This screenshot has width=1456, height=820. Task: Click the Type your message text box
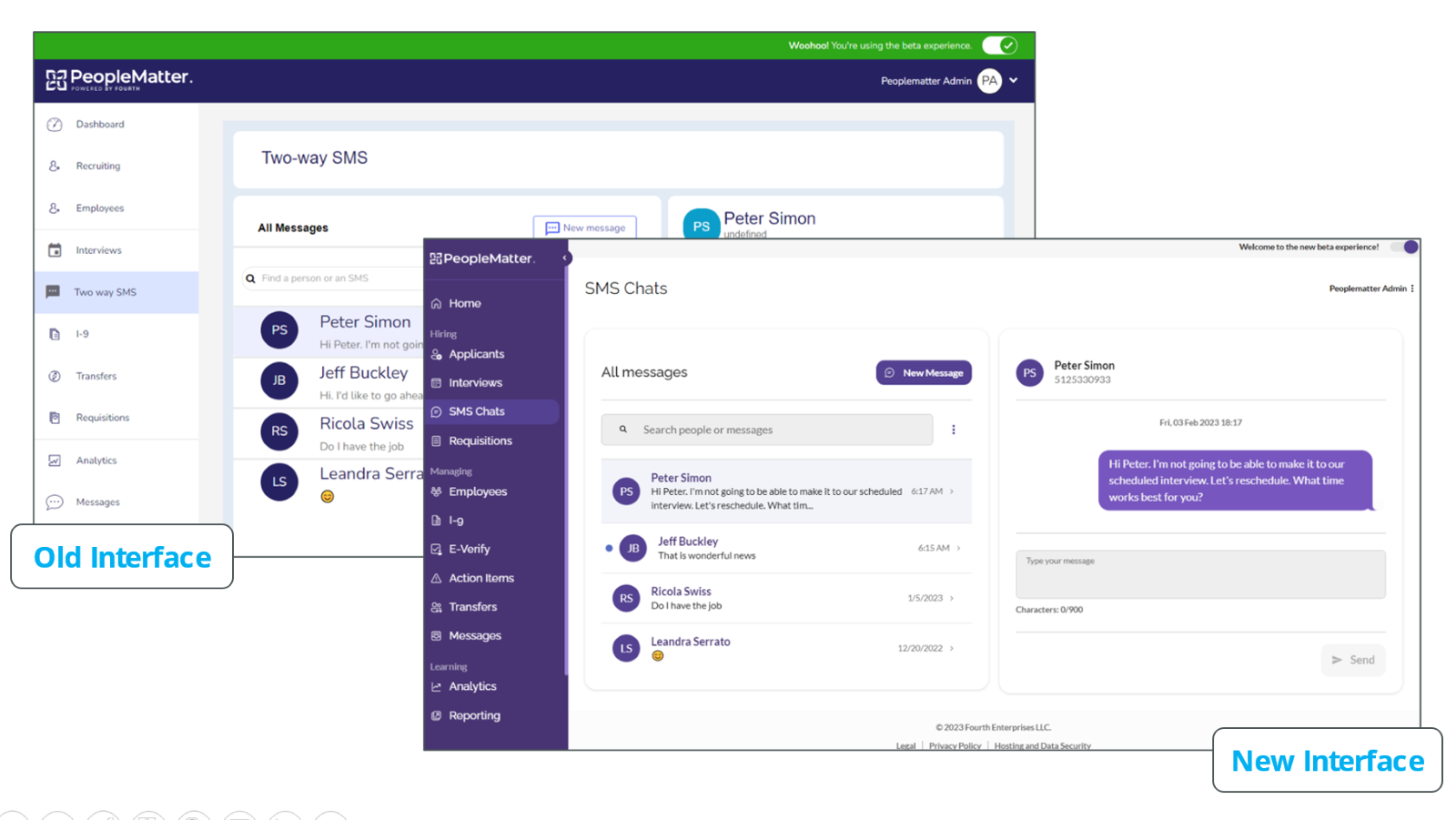point(1199,574)
